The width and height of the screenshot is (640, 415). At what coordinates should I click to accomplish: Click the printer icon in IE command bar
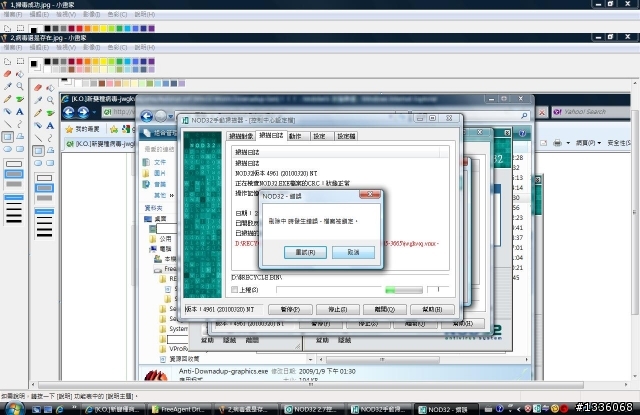click(x=558, y=143)
